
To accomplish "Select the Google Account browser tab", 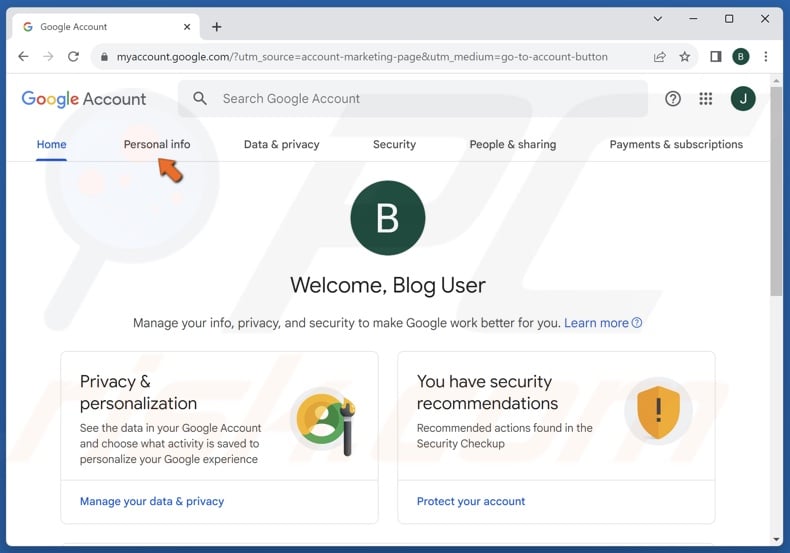I will 106,27.
